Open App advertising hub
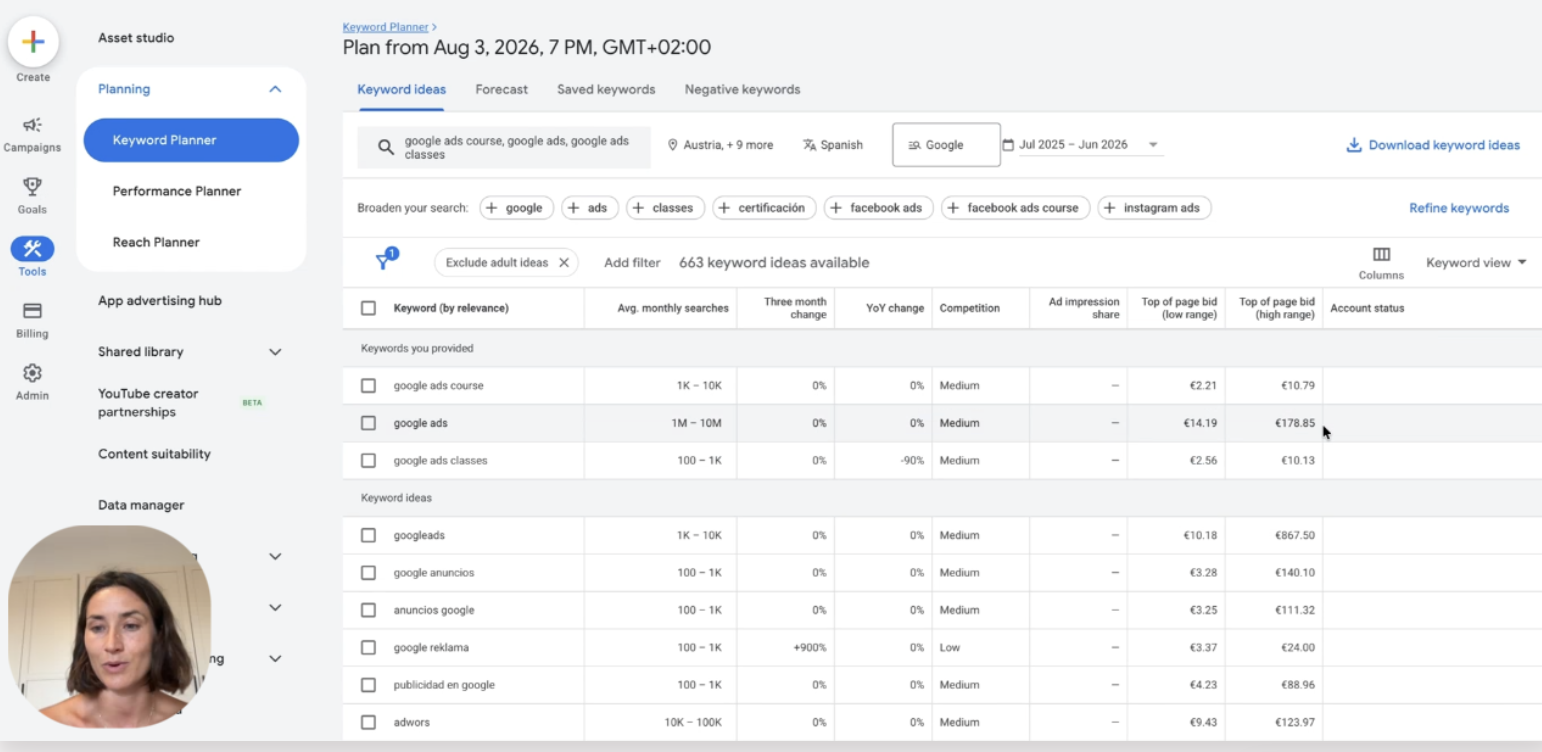The image size is (1542, 752). point(160,301)
